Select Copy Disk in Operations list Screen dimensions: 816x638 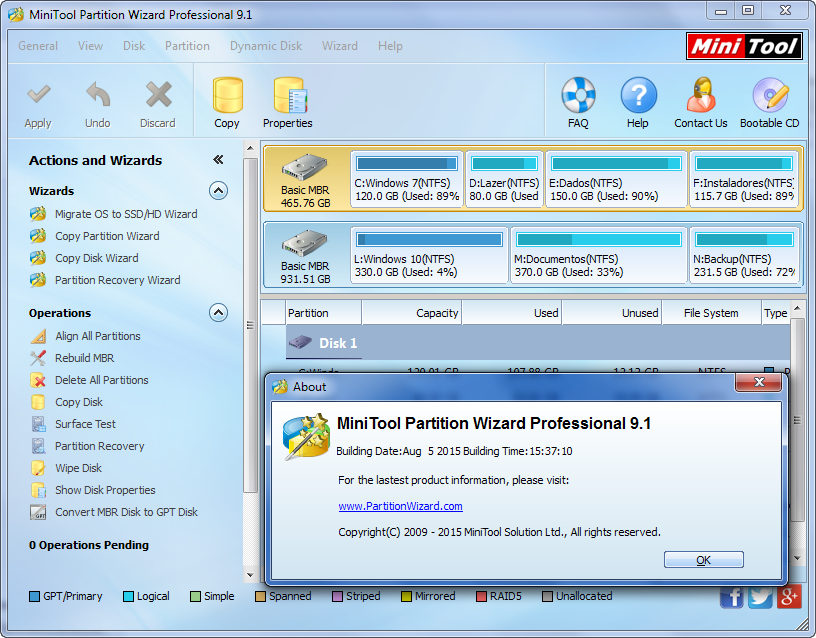coord(79,402)
